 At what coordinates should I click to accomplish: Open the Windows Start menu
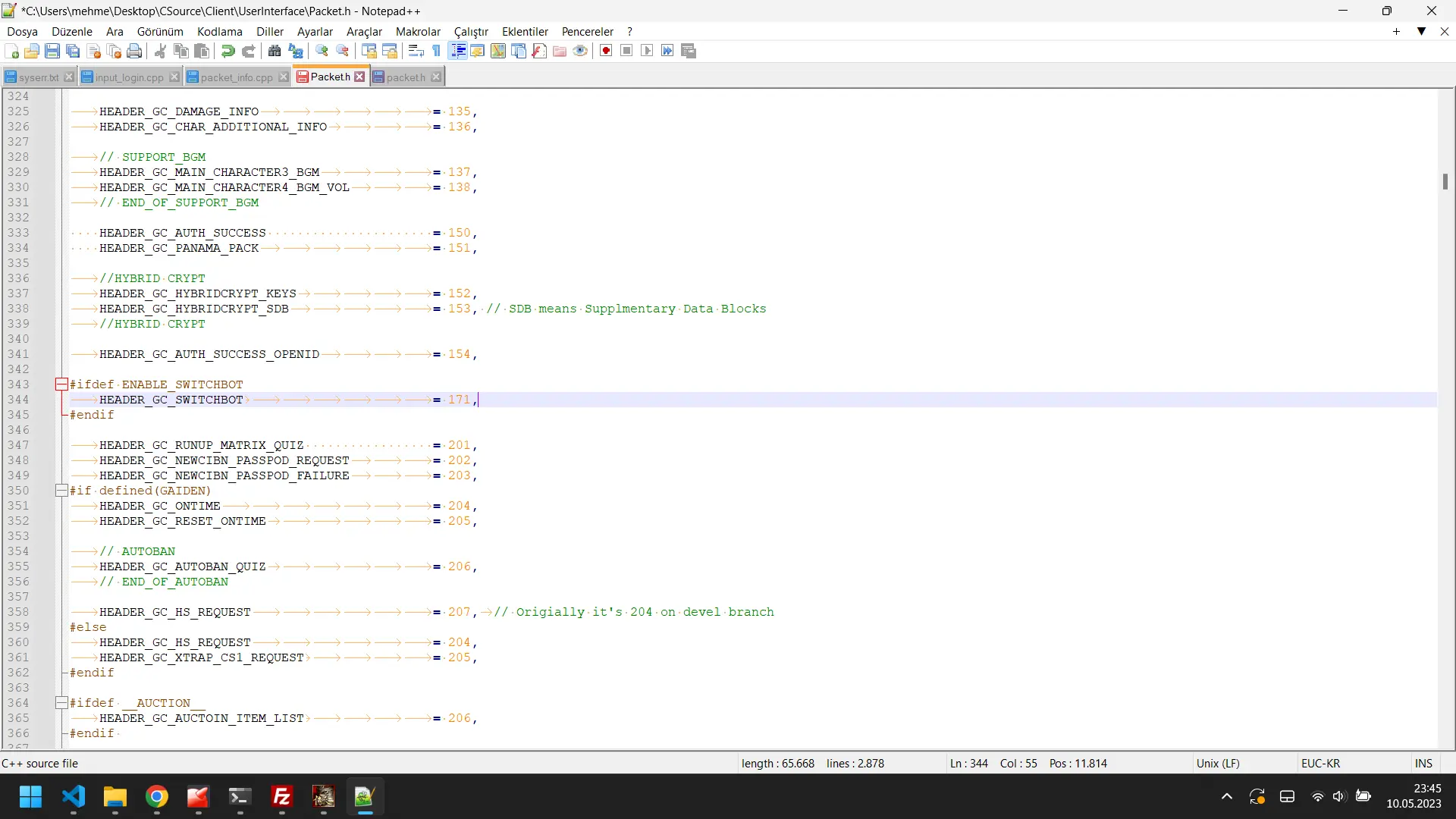point(30,797)
